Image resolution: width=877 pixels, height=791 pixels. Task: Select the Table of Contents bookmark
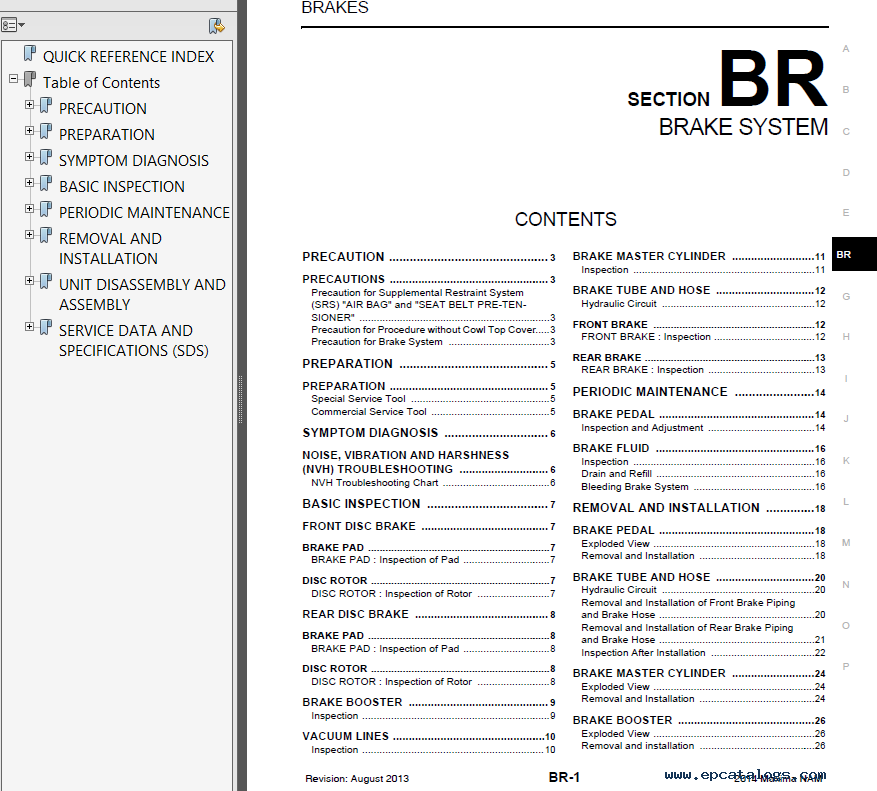[101, 83]
